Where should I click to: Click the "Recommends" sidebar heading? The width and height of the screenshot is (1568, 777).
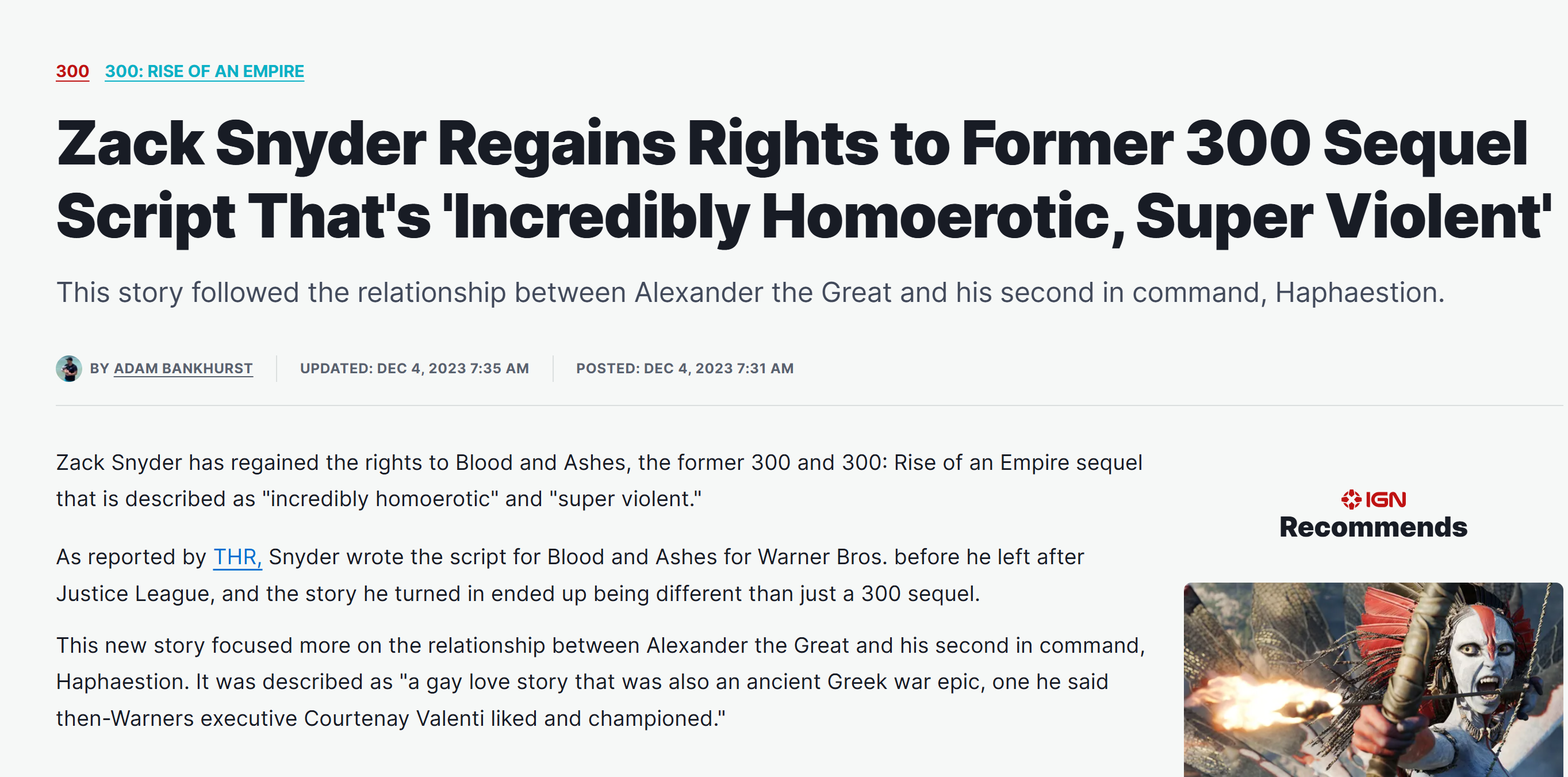click(x=1373, y=527)
